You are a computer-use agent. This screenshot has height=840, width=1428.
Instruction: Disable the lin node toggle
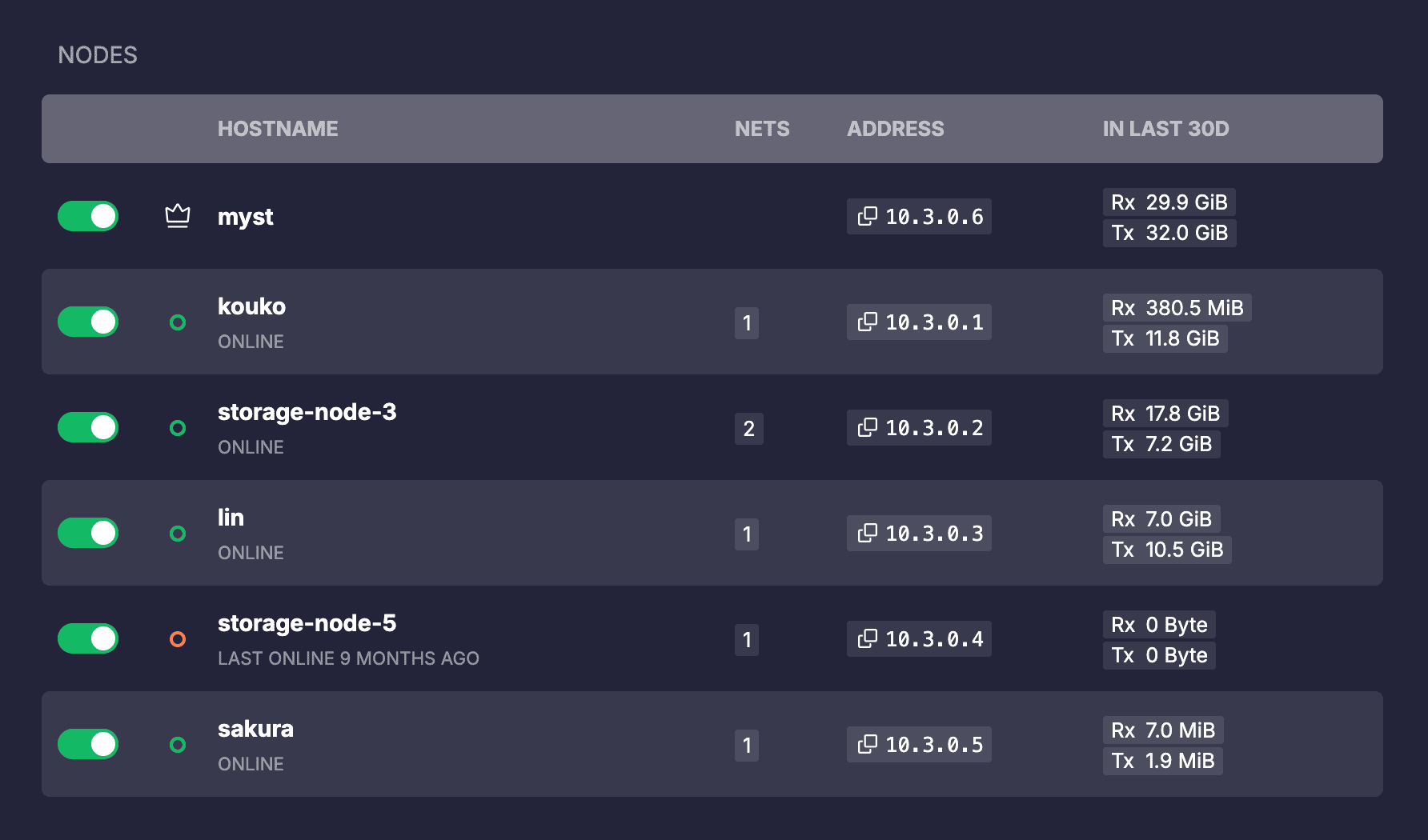coord(88,533)
